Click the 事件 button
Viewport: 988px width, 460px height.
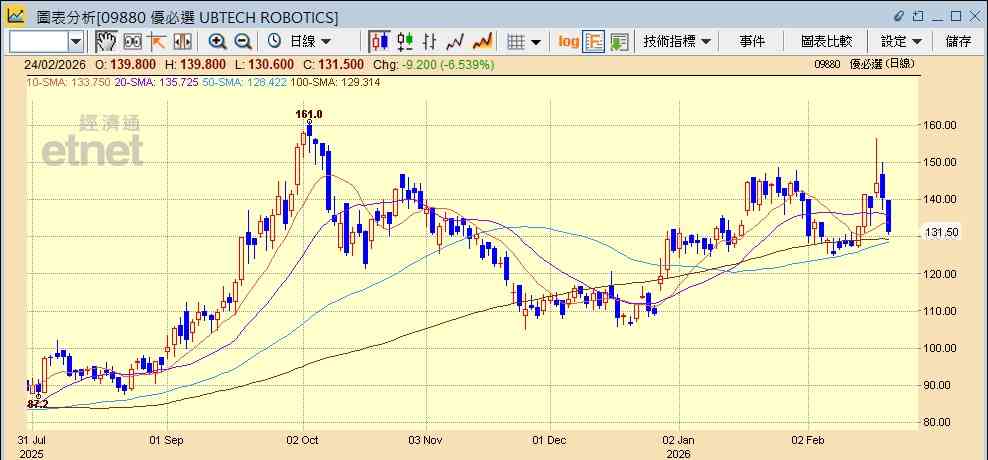[752, 42]
